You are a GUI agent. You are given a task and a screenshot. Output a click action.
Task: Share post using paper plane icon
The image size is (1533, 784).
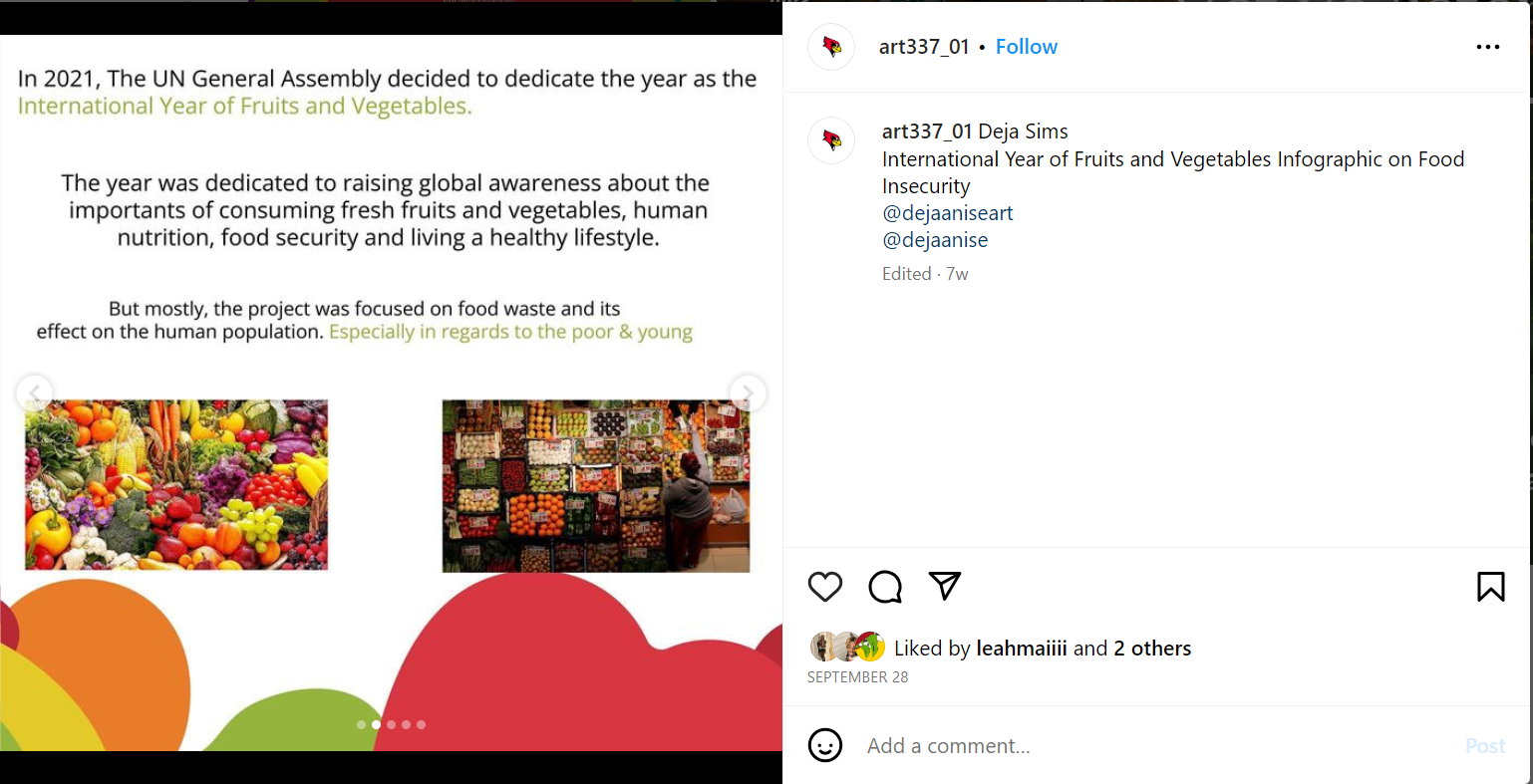[944, 586]
